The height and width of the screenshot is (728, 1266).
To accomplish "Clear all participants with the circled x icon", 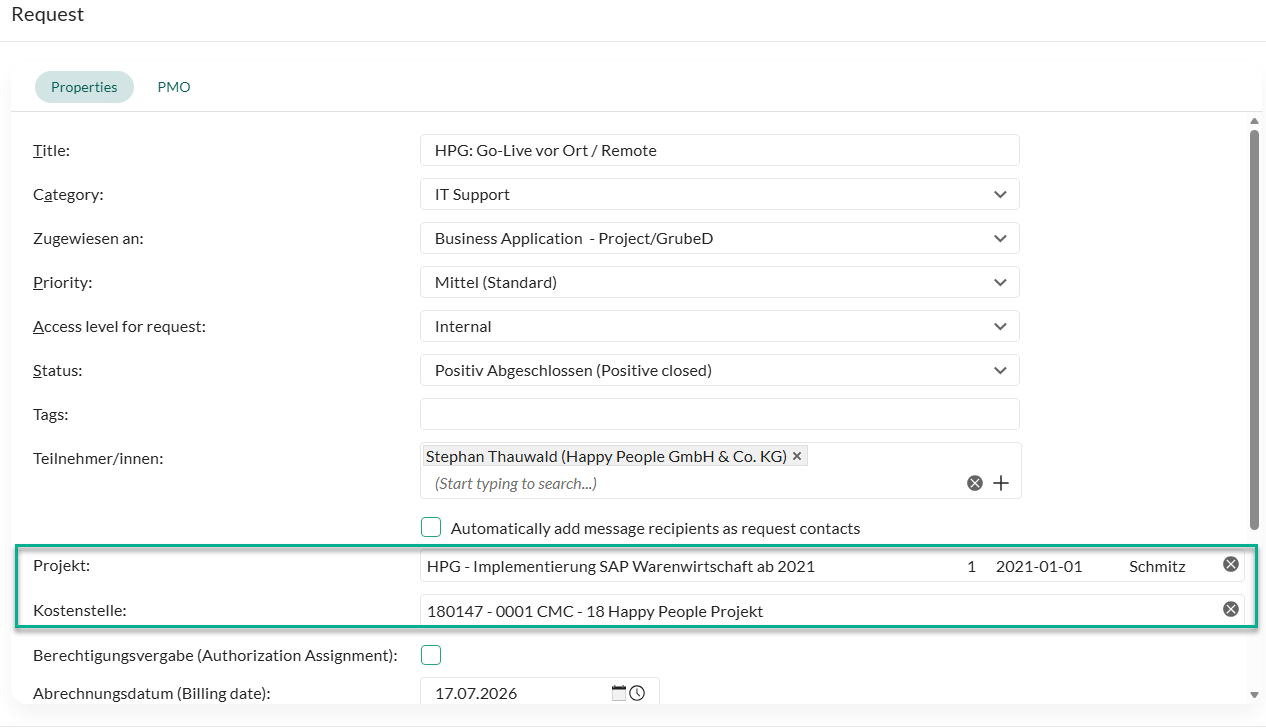I will point(975,483).
